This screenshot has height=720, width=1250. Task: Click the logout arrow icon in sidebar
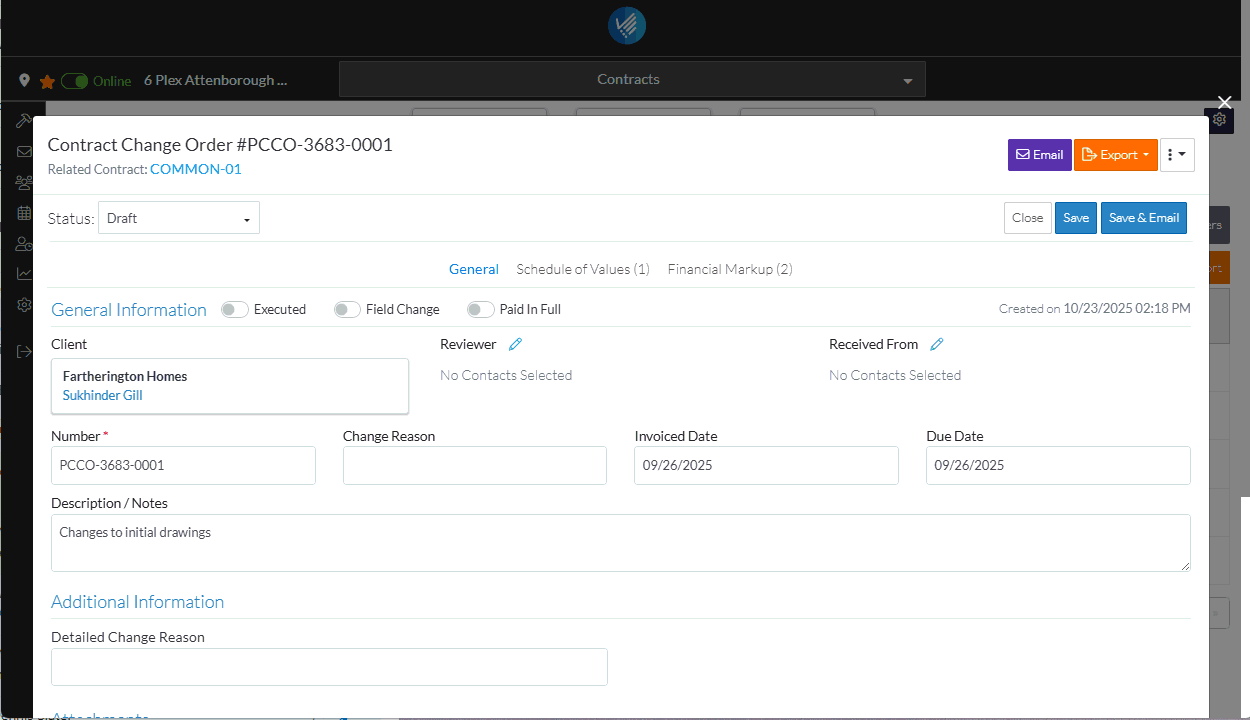click(x=24, y=351)
